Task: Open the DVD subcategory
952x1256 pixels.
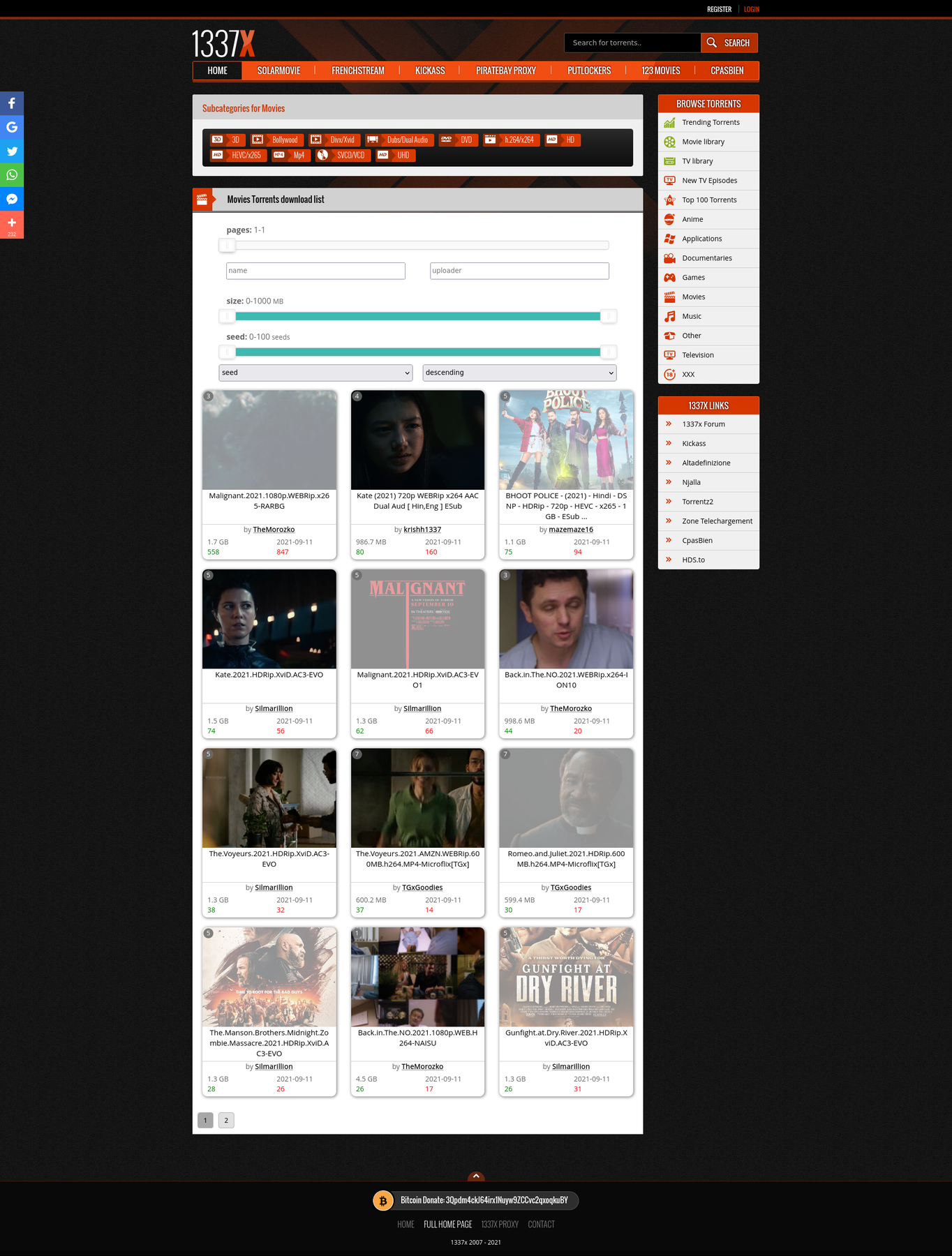Action: (x=459, y=140)
